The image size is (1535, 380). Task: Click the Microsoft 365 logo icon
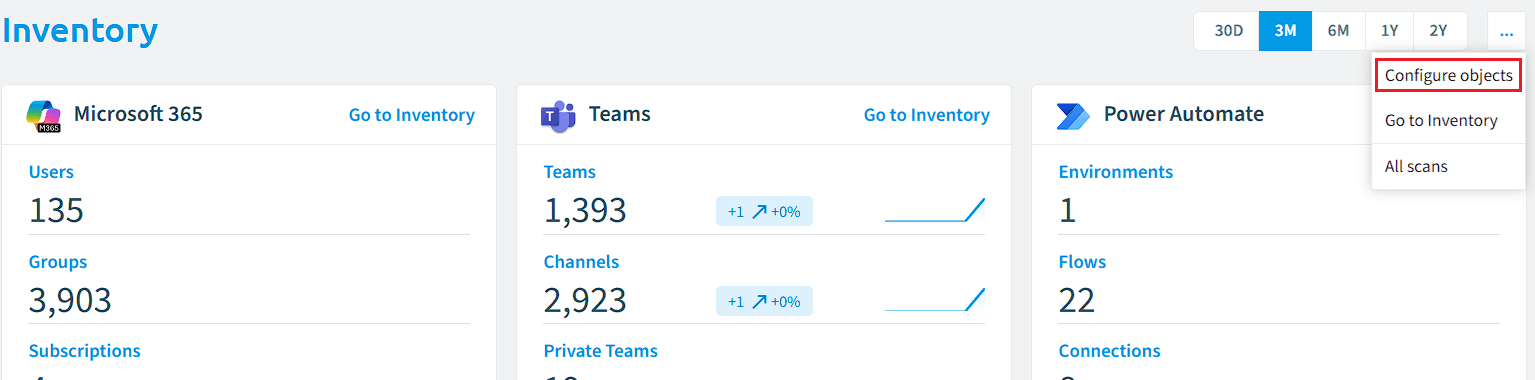pyautogui.click(x=44, y=116)
